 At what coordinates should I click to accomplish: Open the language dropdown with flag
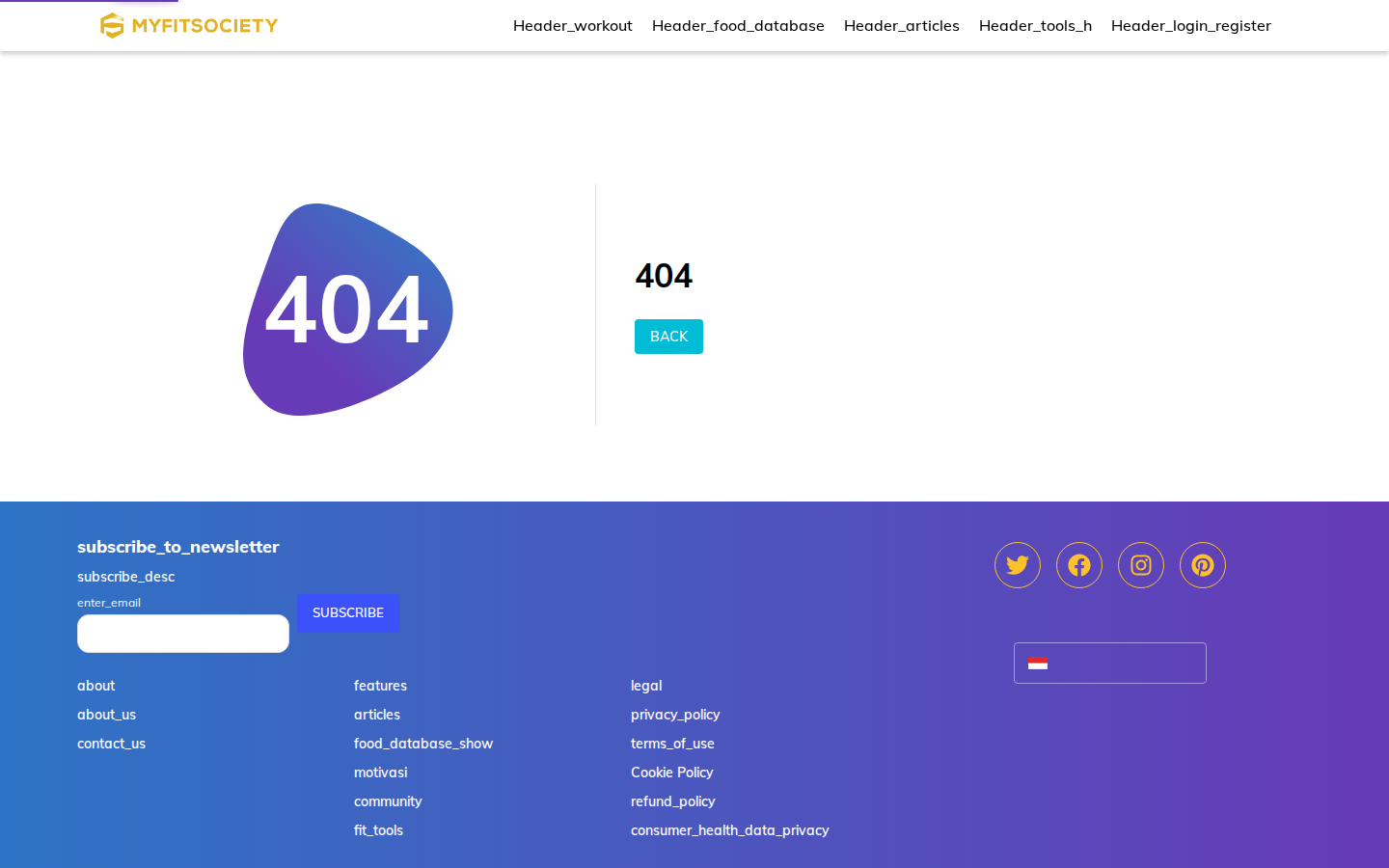tap(1110, 663)
